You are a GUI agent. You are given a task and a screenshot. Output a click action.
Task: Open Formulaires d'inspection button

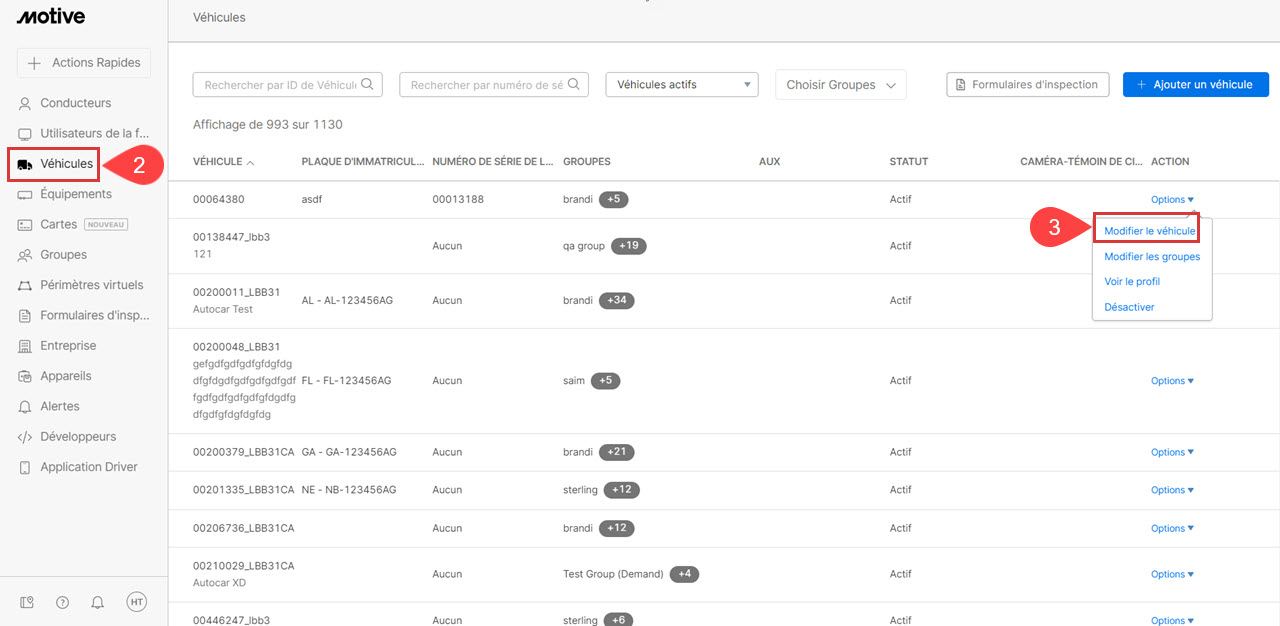coord(1026,85)
